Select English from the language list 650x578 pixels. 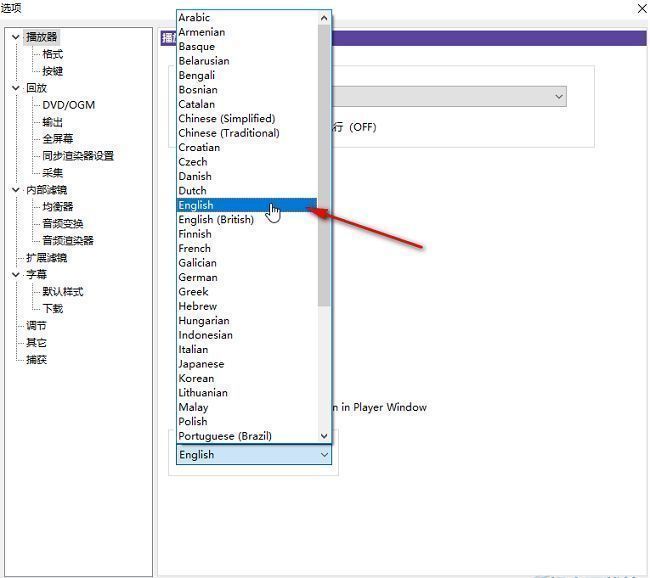click(x=196, y=205)
